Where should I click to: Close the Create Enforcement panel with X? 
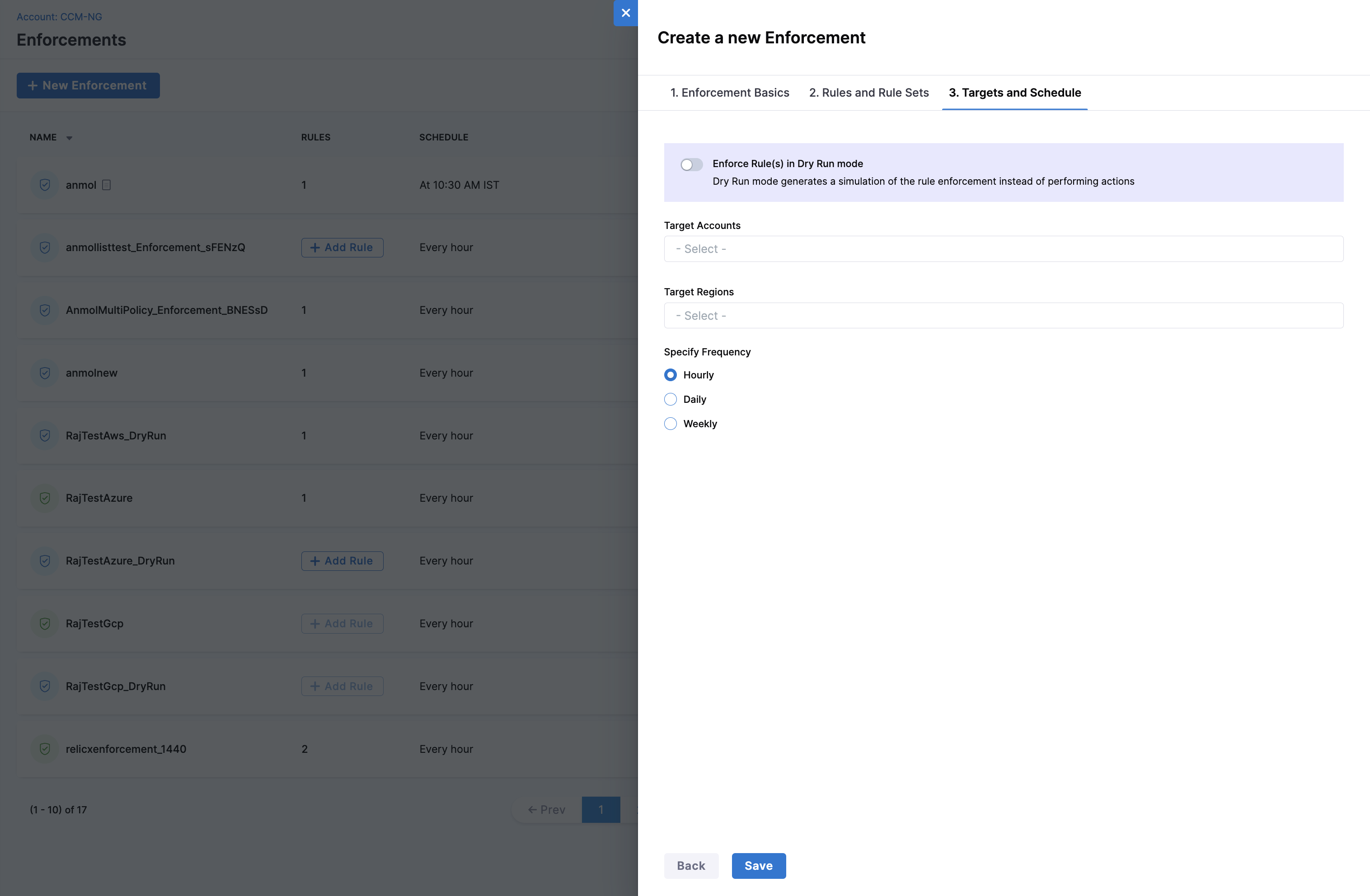[x=626, y=13]
